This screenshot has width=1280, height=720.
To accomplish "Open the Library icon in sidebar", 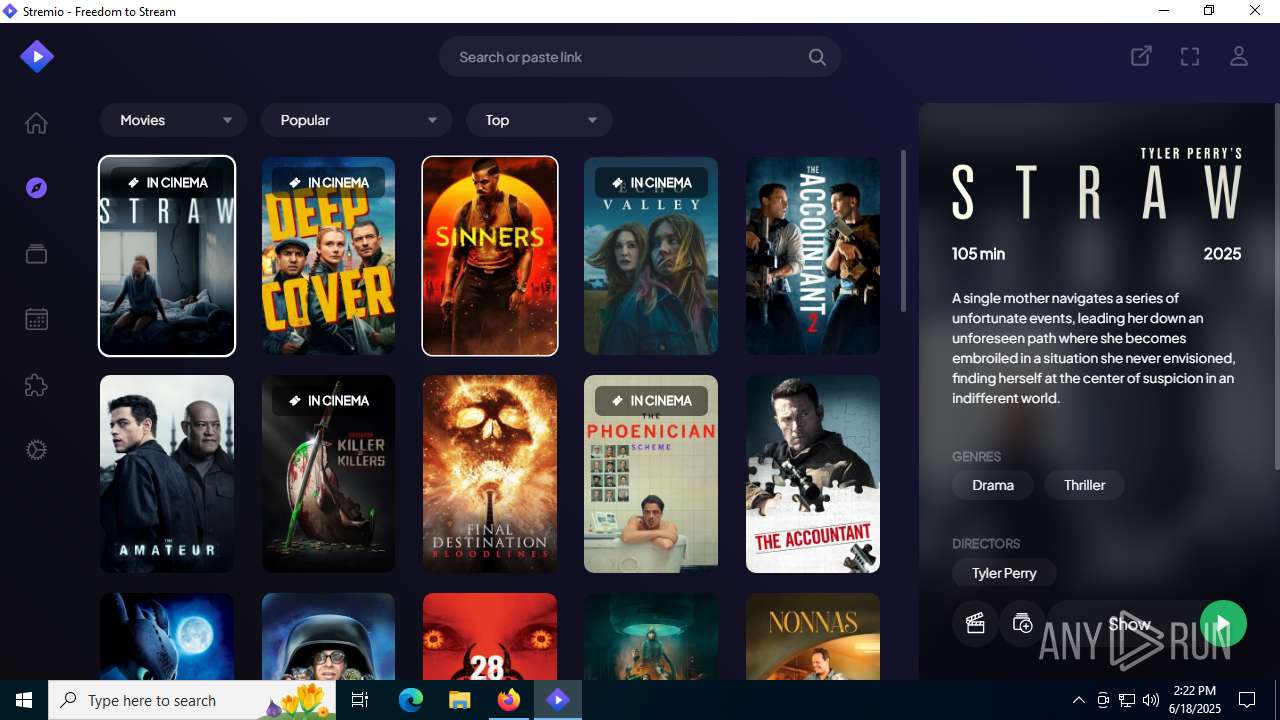I will pos(36,254).
